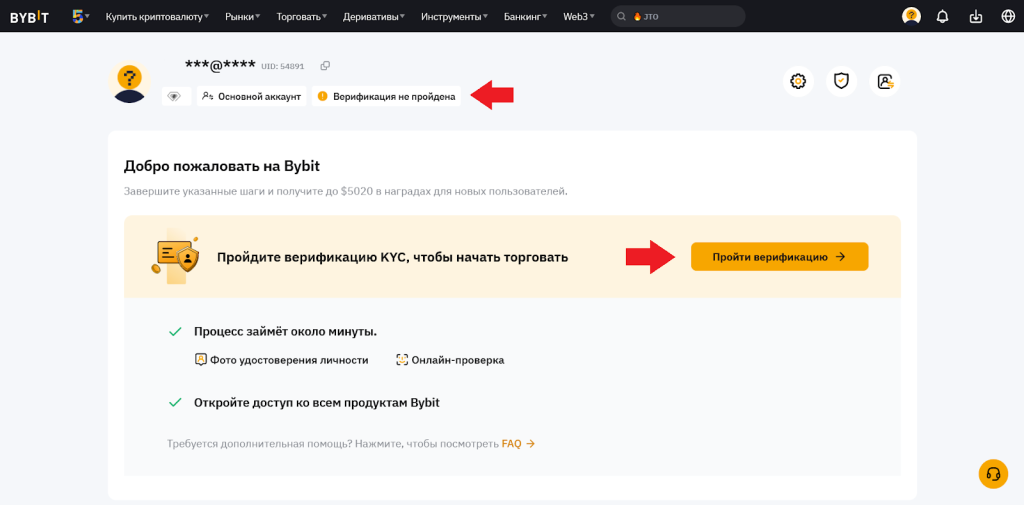Open the Web3 menu item

[578, 16]
